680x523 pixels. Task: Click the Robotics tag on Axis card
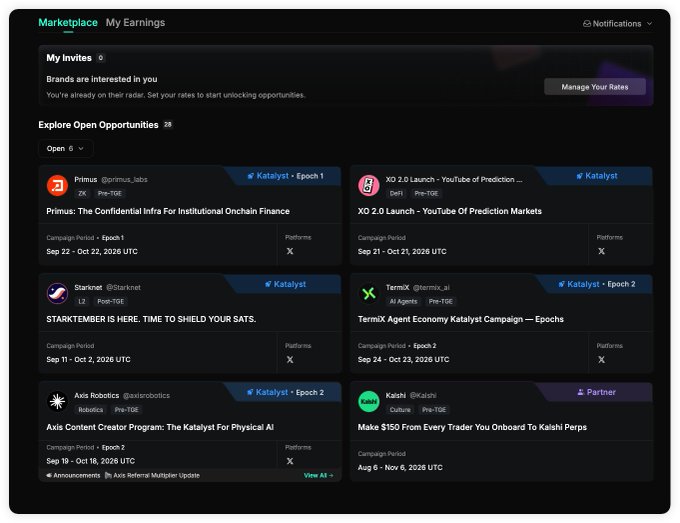pyautogui.click(x=91, y=409)
